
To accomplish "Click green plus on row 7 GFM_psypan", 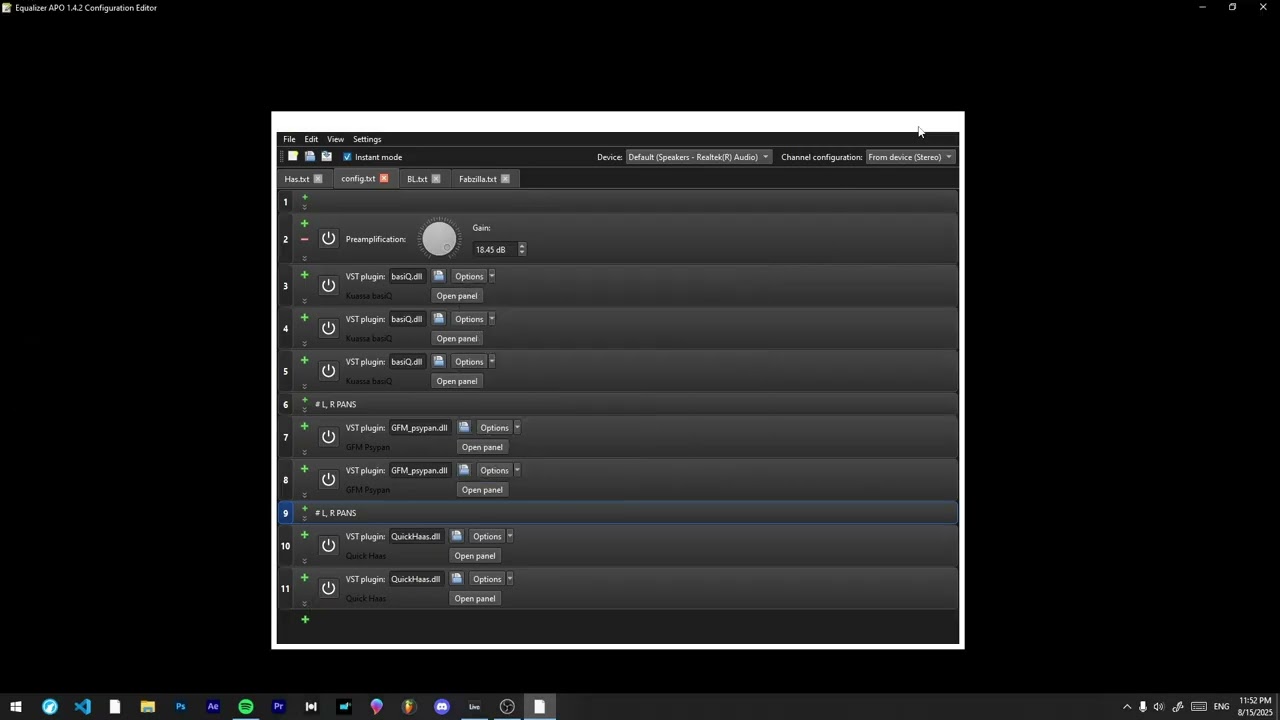I will (x=305, y=426).
